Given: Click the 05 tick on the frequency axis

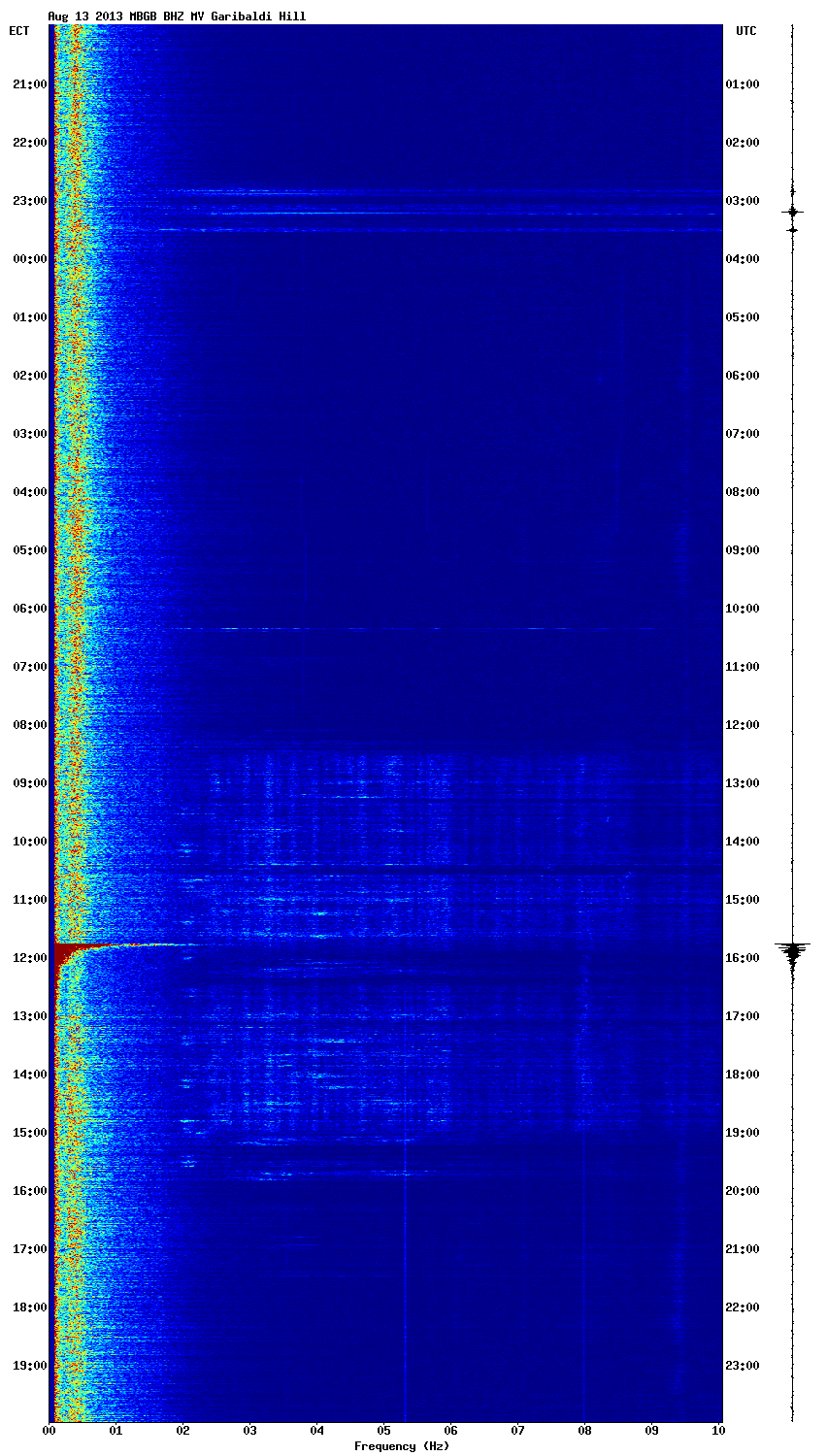Looking at the screenshot, I should [384, 1431].
